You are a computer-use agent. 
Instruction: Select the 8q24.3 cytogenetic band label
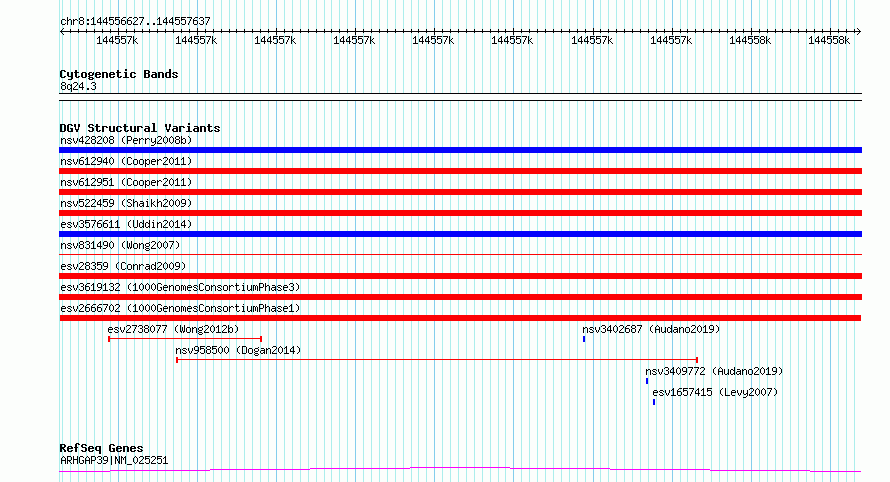click(78, 86)
